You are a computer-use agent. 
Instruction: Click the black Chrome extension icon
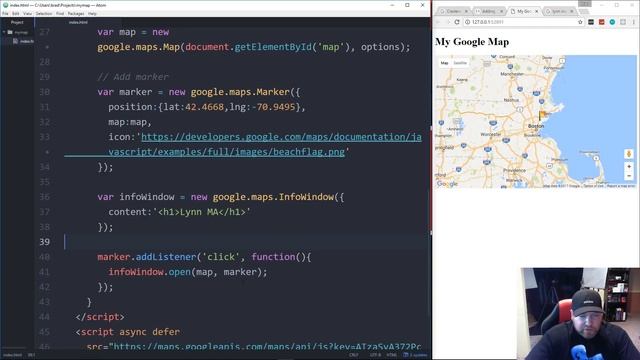[591, 22]
